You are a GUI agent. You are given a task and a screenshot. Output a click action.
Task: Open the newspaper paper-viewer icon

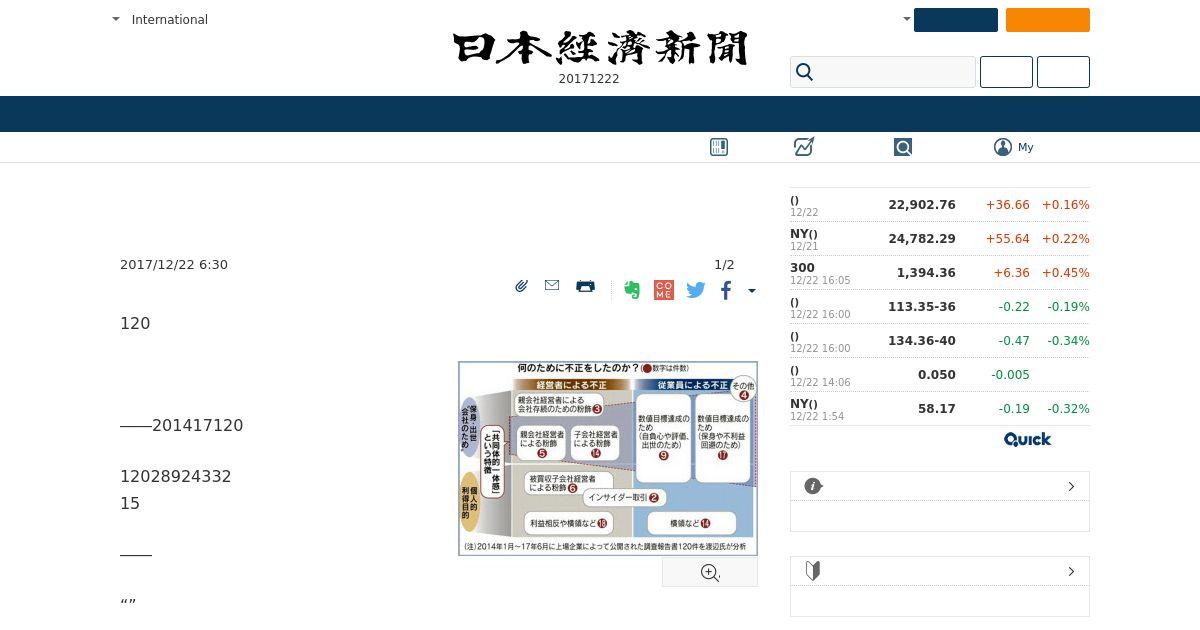point(719,147)
